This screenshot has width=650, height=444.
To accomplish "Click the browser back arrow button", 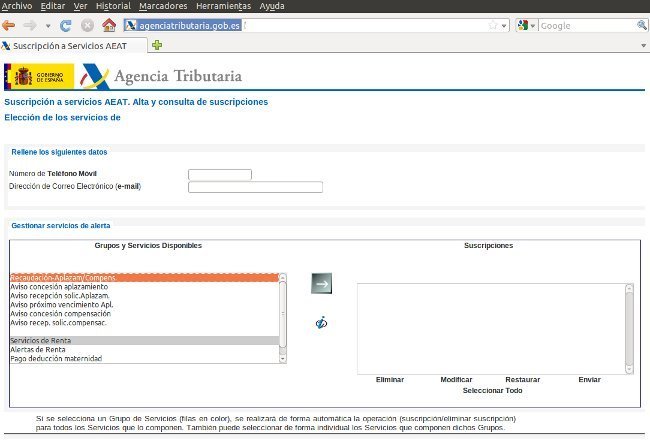I will pyautogui.click(x=12, y=25).
